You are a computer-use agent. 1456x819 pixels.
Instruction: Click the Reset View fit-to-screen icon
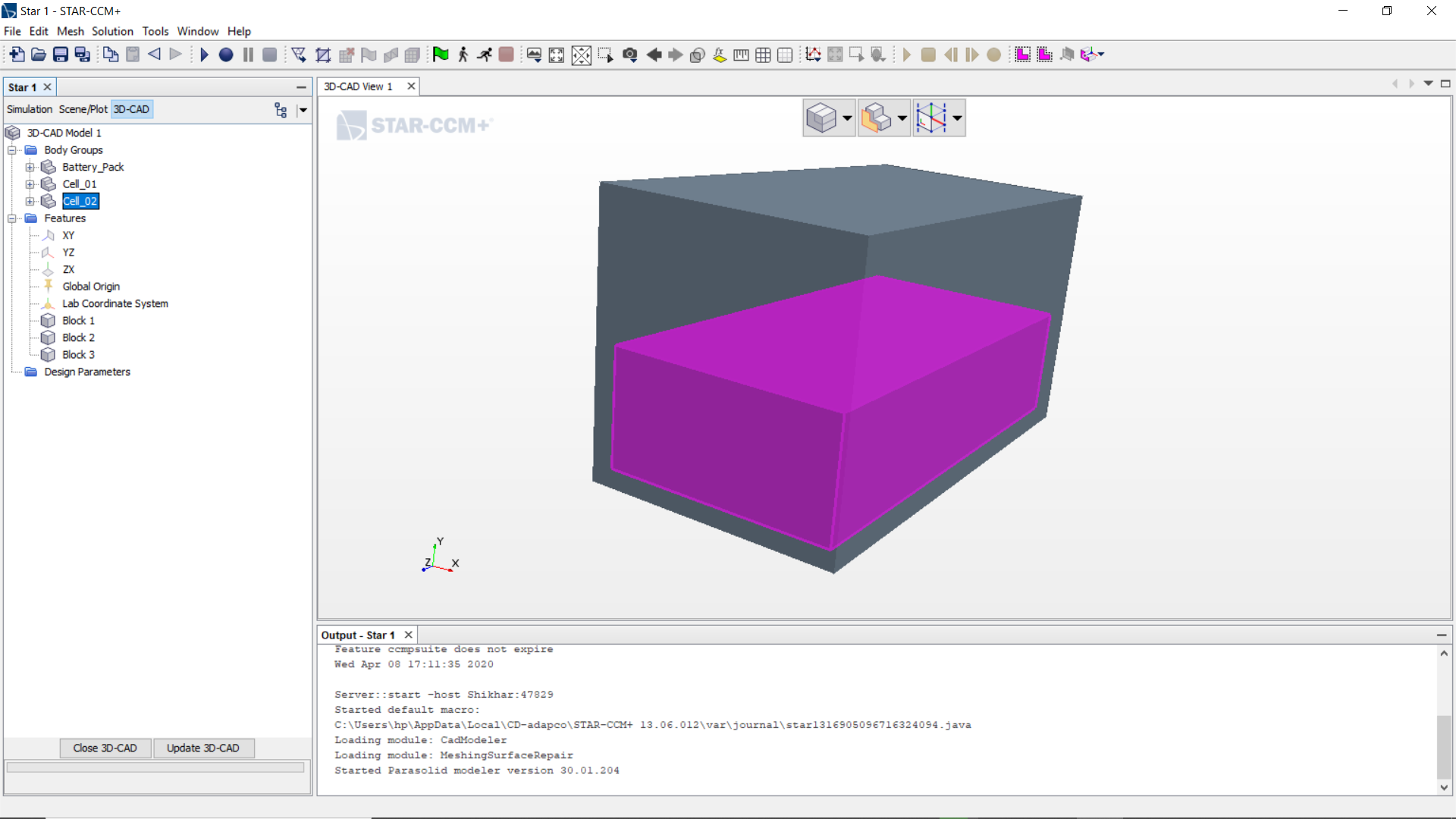point(557,55)
